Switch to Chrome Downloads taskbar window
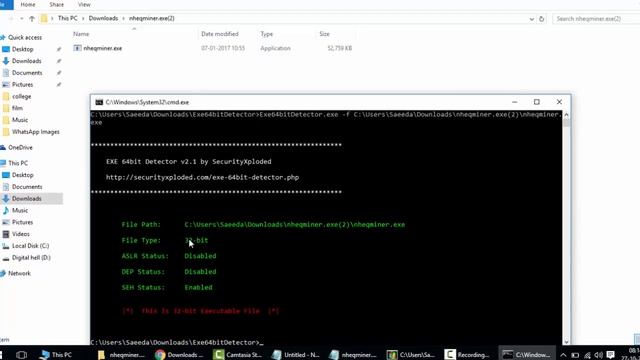The width and height of the screenshot is (640, 360). pyautogui.click(x=179, y=355)
